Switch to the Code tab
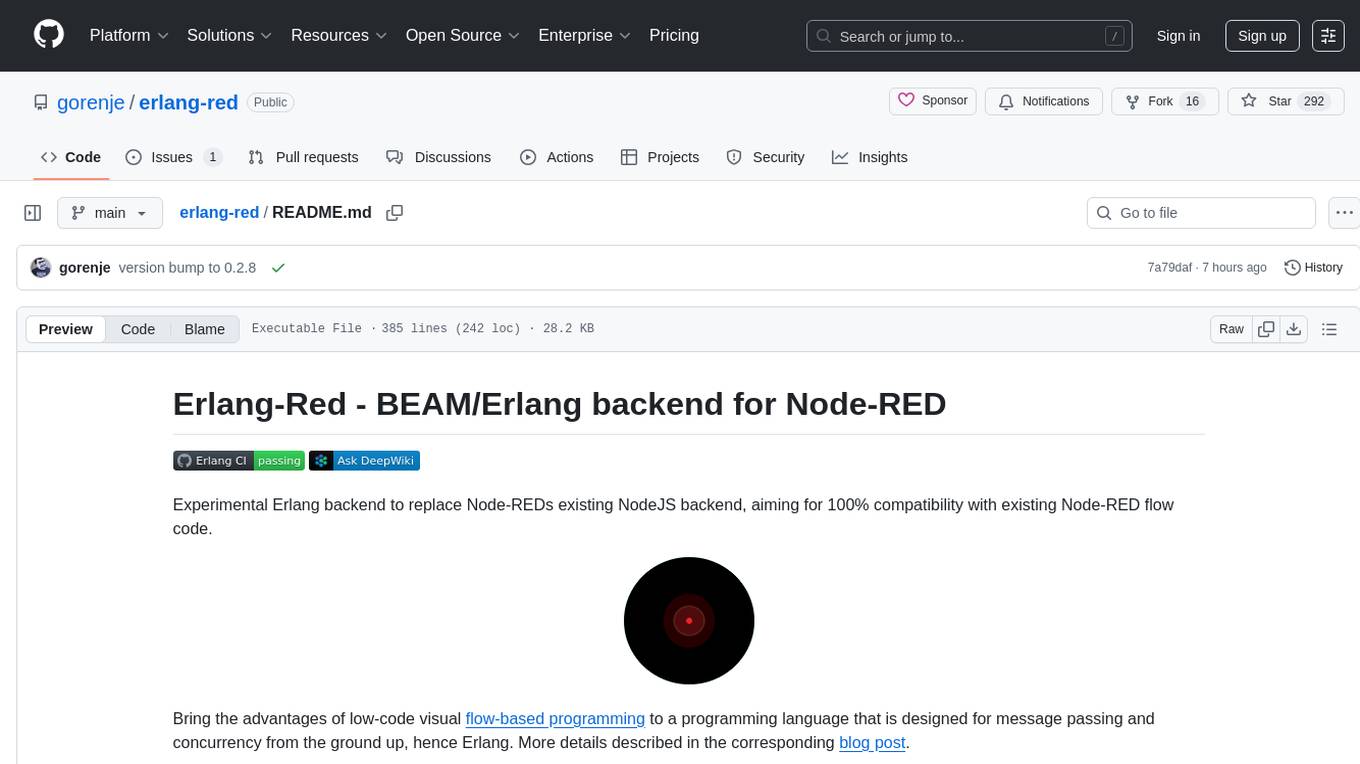The image size is (1360, 764). pyautogui.click(x=70, y=157)
